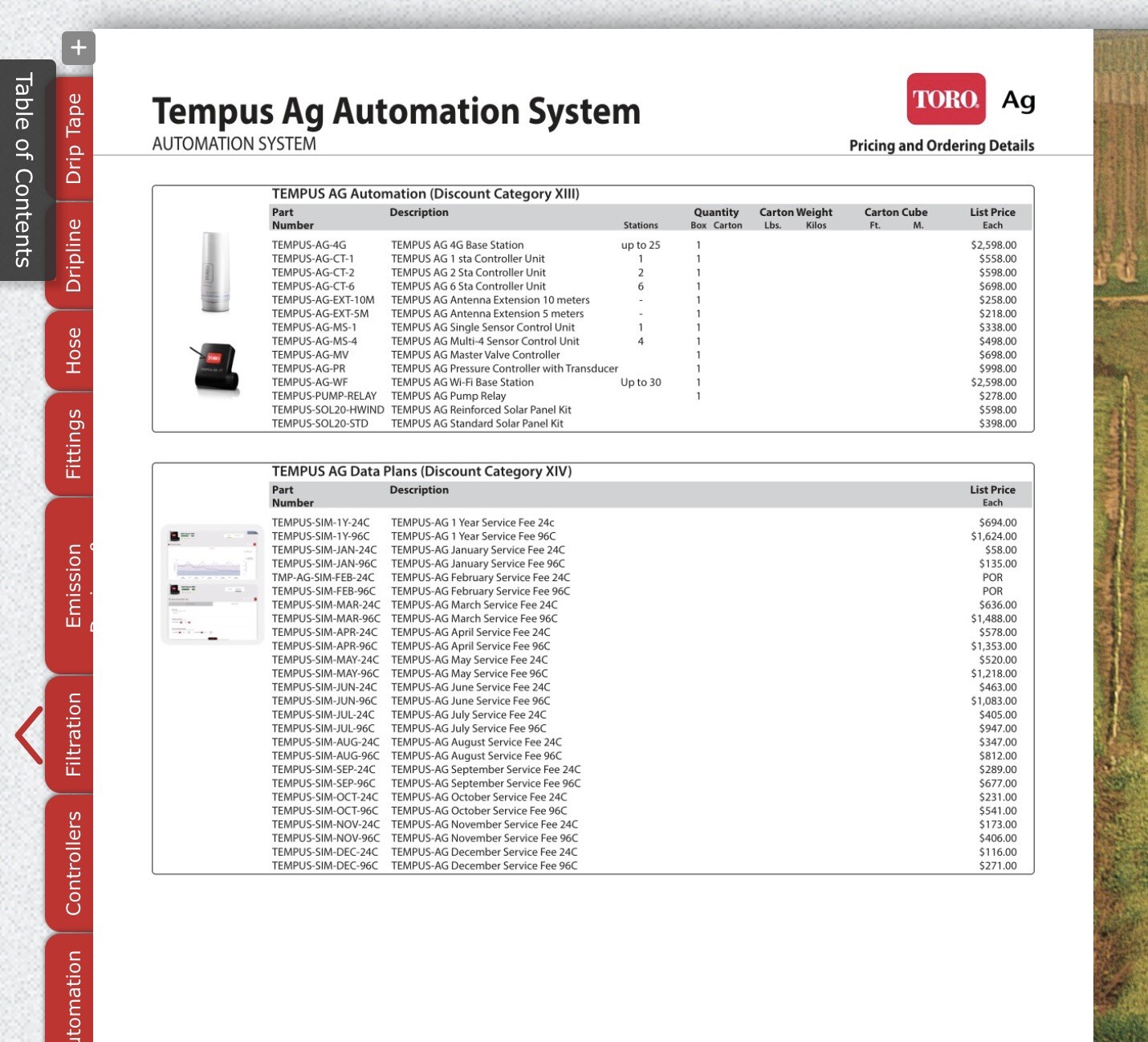Click part number TEMPUS-AG-MS-1

pyautogui.click(x=314, y=328)
